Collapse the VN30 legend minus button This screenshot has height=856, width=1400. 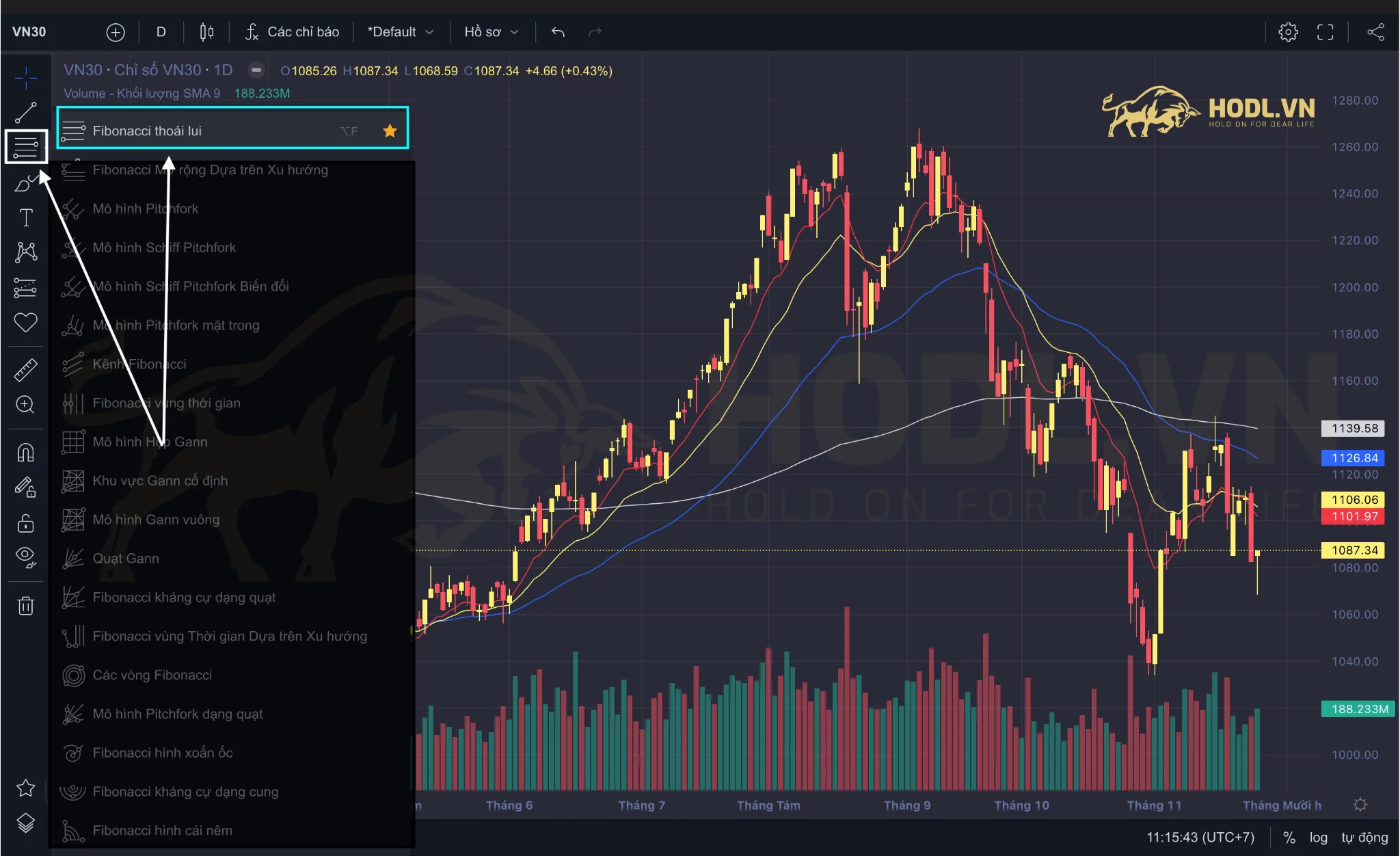point(256,70)
